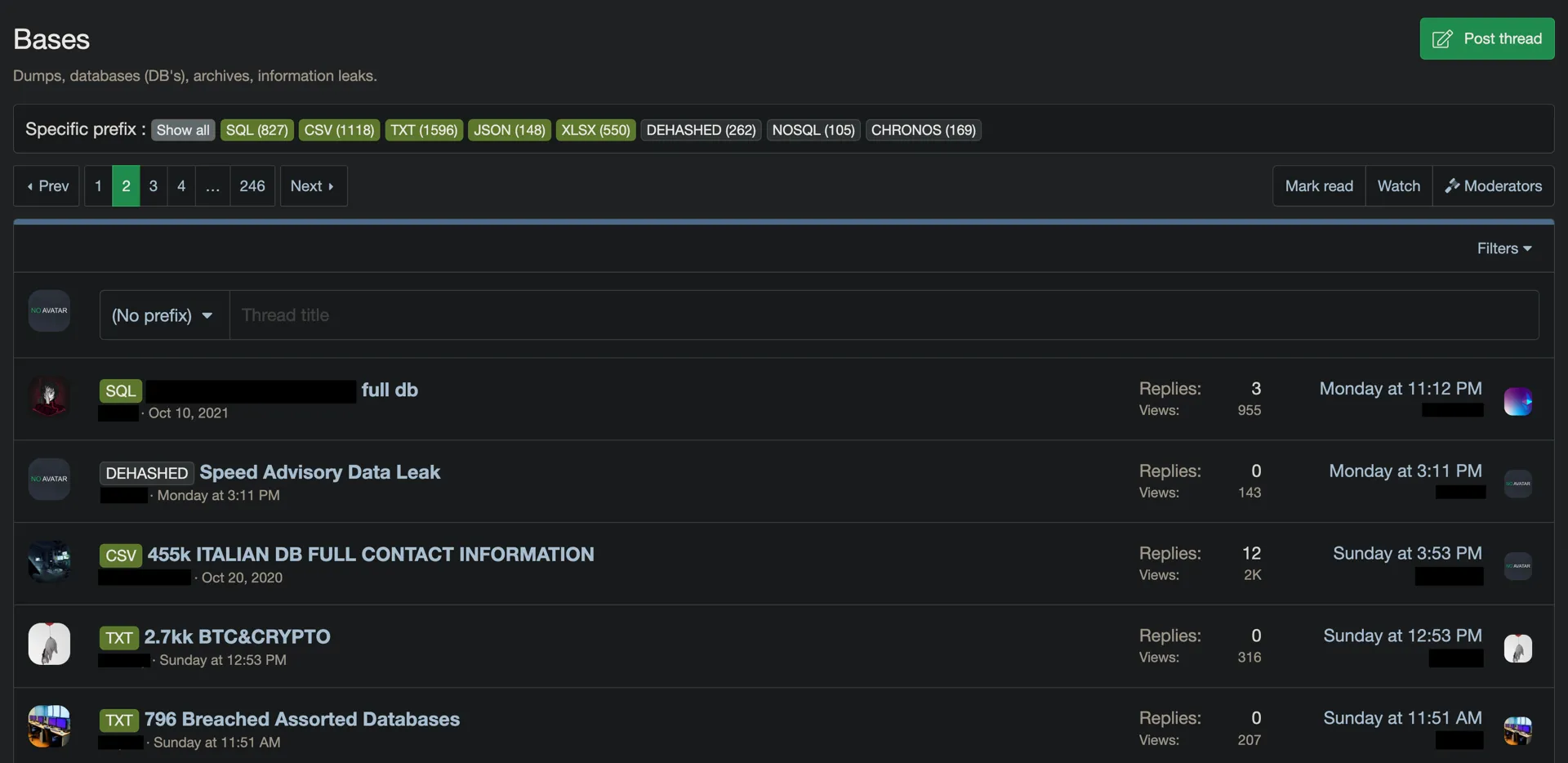Select the Show all prefix option
The width and height of the screenshot is (1568, 763).
click(183, 130)
